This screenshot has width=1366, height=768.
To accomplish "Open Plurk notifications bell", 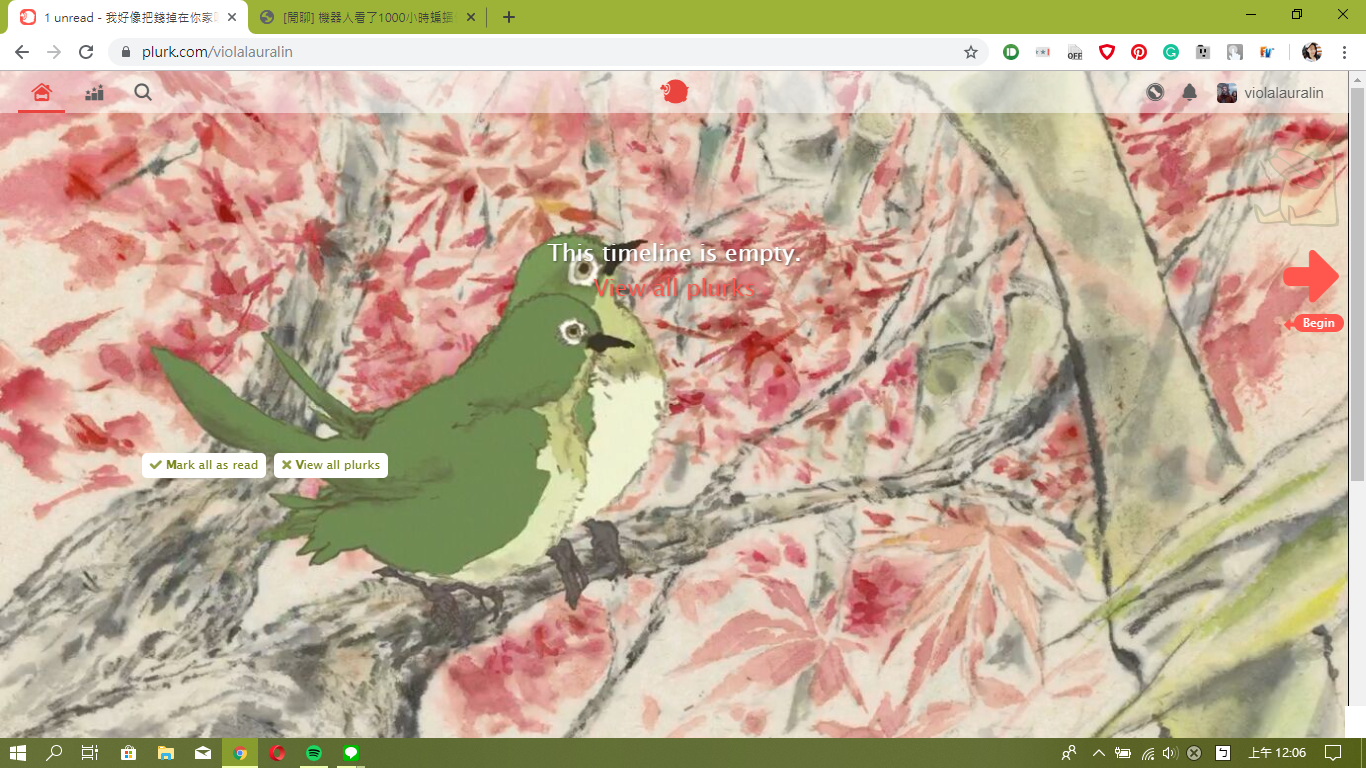I will (x=1189, y=93).
